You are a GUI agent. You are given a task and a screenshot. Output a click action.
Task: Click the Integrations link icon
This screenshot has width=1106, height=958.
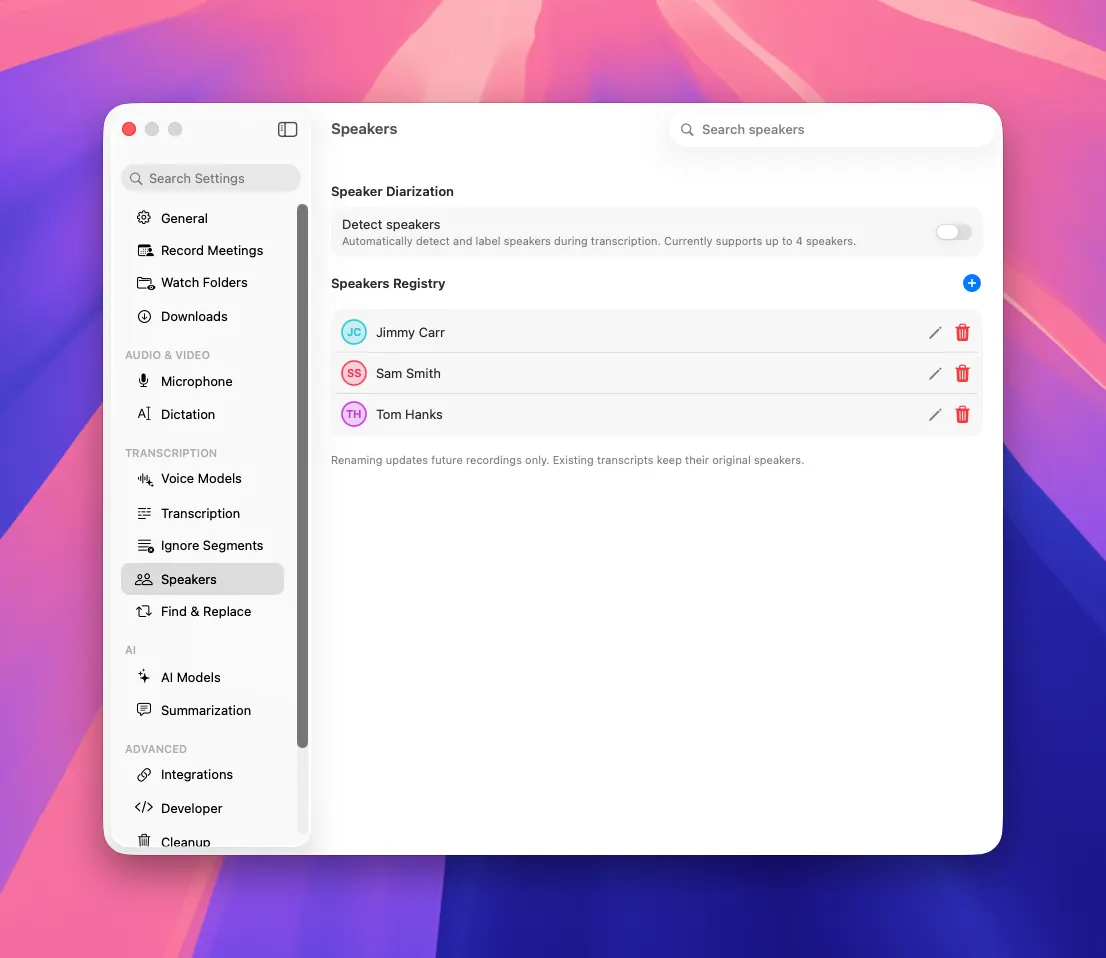click(x=144, y=775)
